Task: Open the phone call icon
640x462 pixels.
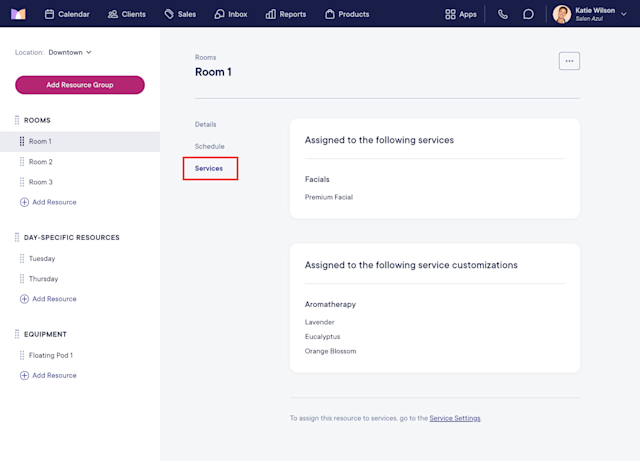Action: [x=502, y=14]
